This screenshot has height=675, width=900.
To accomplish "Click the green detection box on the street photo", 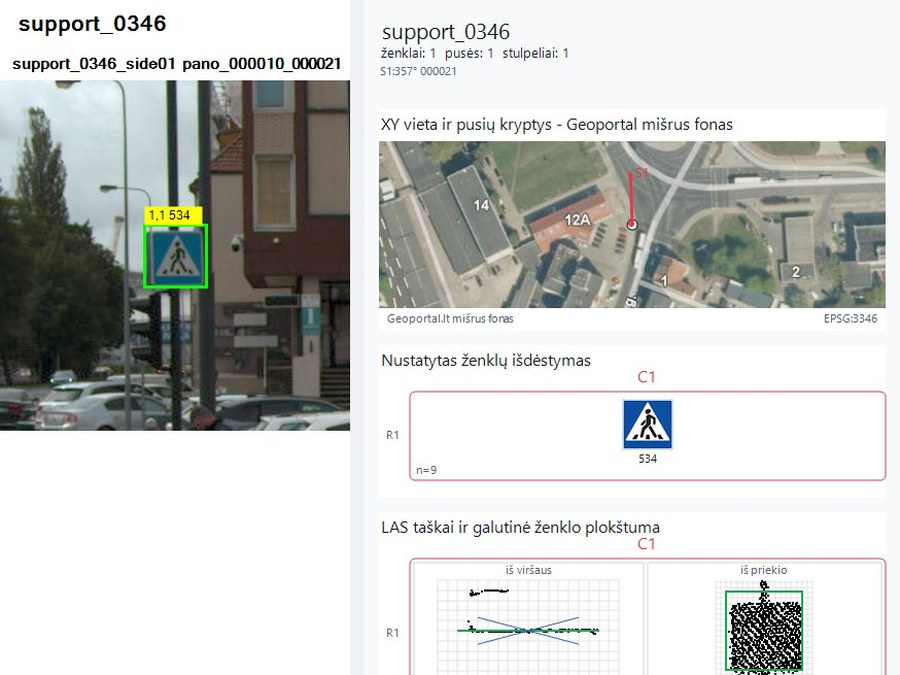I will coord(176,256).
